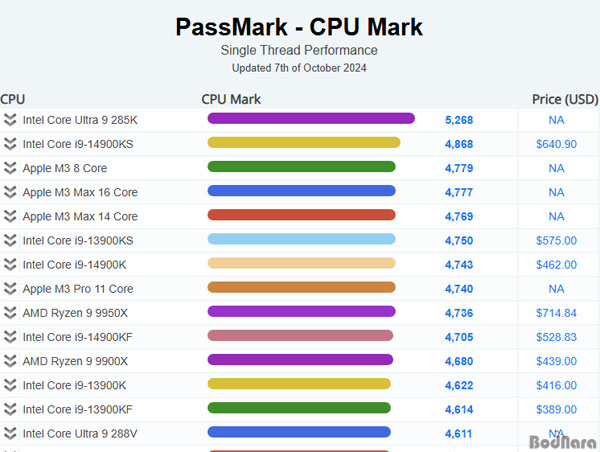This screenshot has width=600, height=452.
Task: Open the Apple M3 Max 14 Core link
Action: click(80, 217)
